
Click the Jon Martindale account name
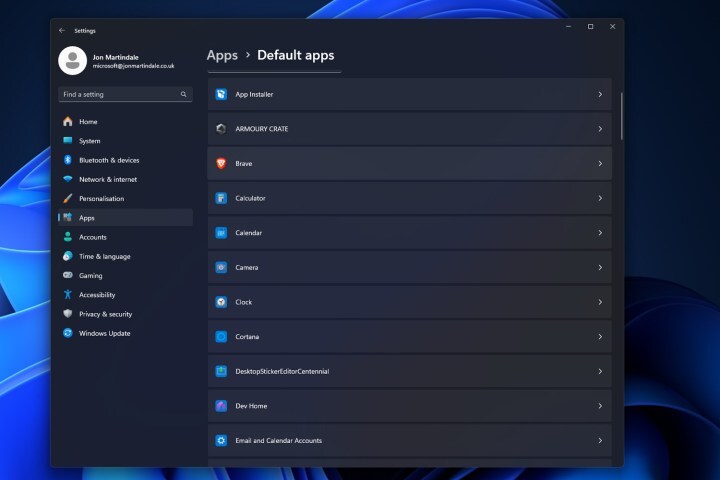[115, 57]
